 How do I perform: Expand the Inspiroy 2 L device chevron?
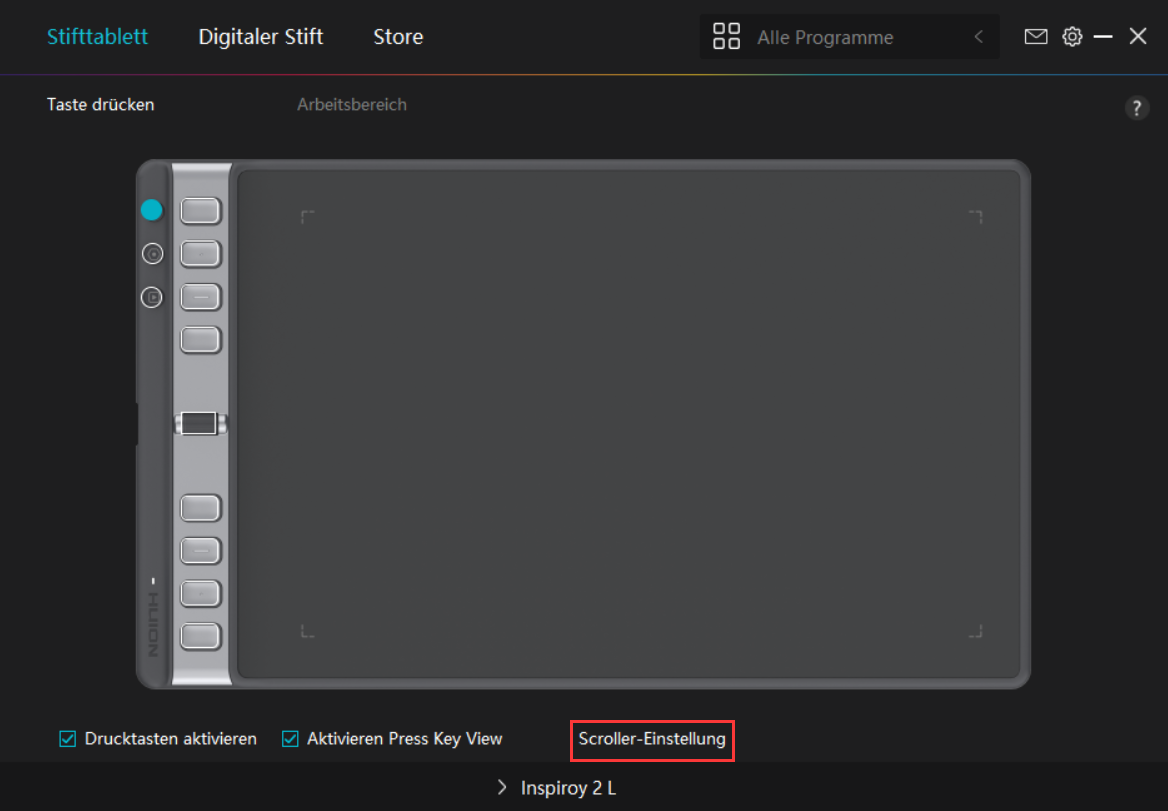[502, 788]
